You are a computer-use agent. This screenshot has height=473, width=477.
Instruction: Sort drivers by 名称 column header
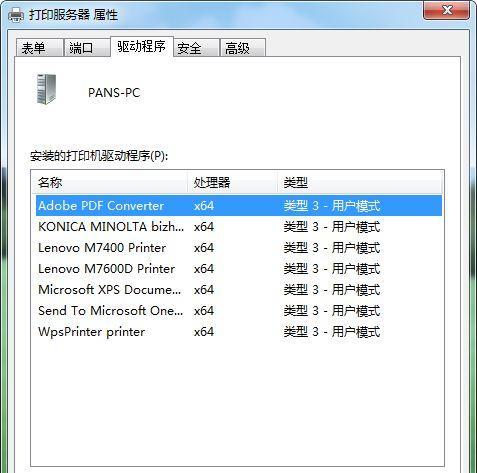pos(110,182)
